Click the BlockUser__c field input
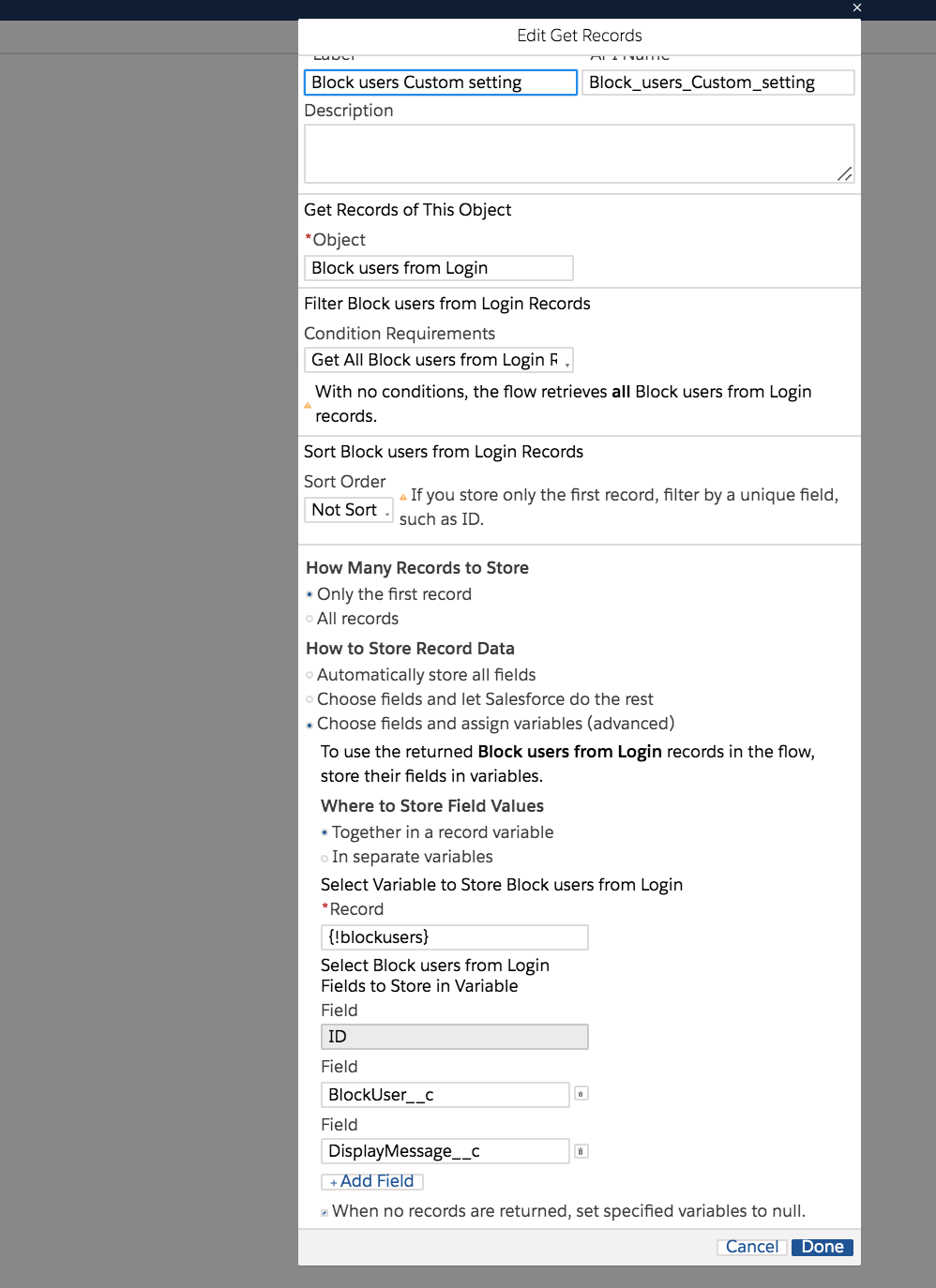 pyautogui.click(x=445, y=1095)
